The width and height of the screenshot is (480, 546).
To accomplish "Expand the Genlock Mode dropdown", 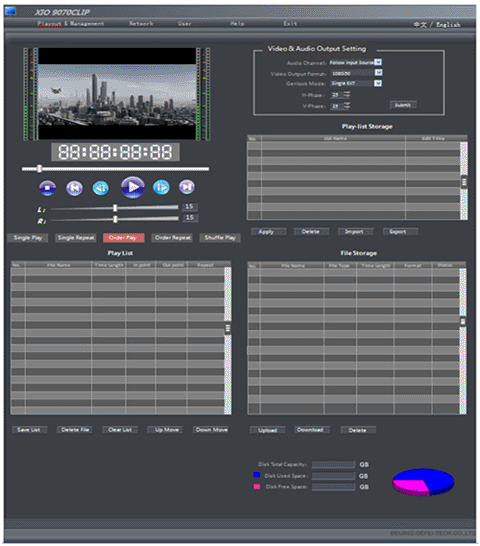I will [x=378, y=83].
